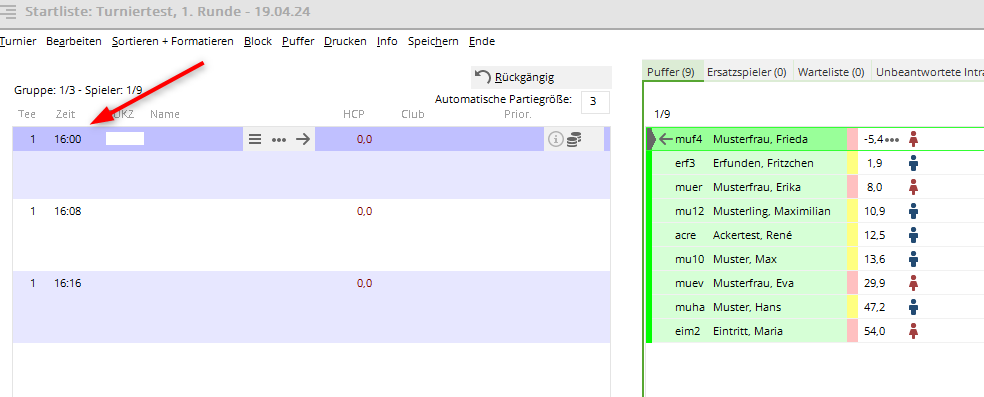Click the male icon for Erfunden, Fritzchen

point(914,163)
